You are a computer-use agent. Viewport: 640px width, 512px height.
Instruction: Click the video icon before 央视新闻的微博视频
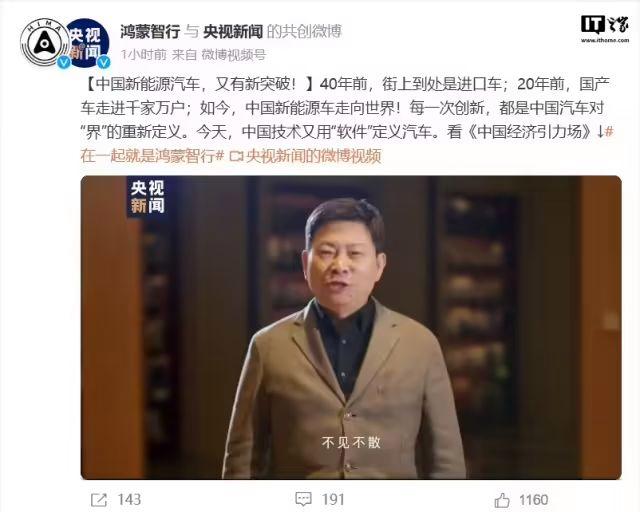tap(236, 156)
